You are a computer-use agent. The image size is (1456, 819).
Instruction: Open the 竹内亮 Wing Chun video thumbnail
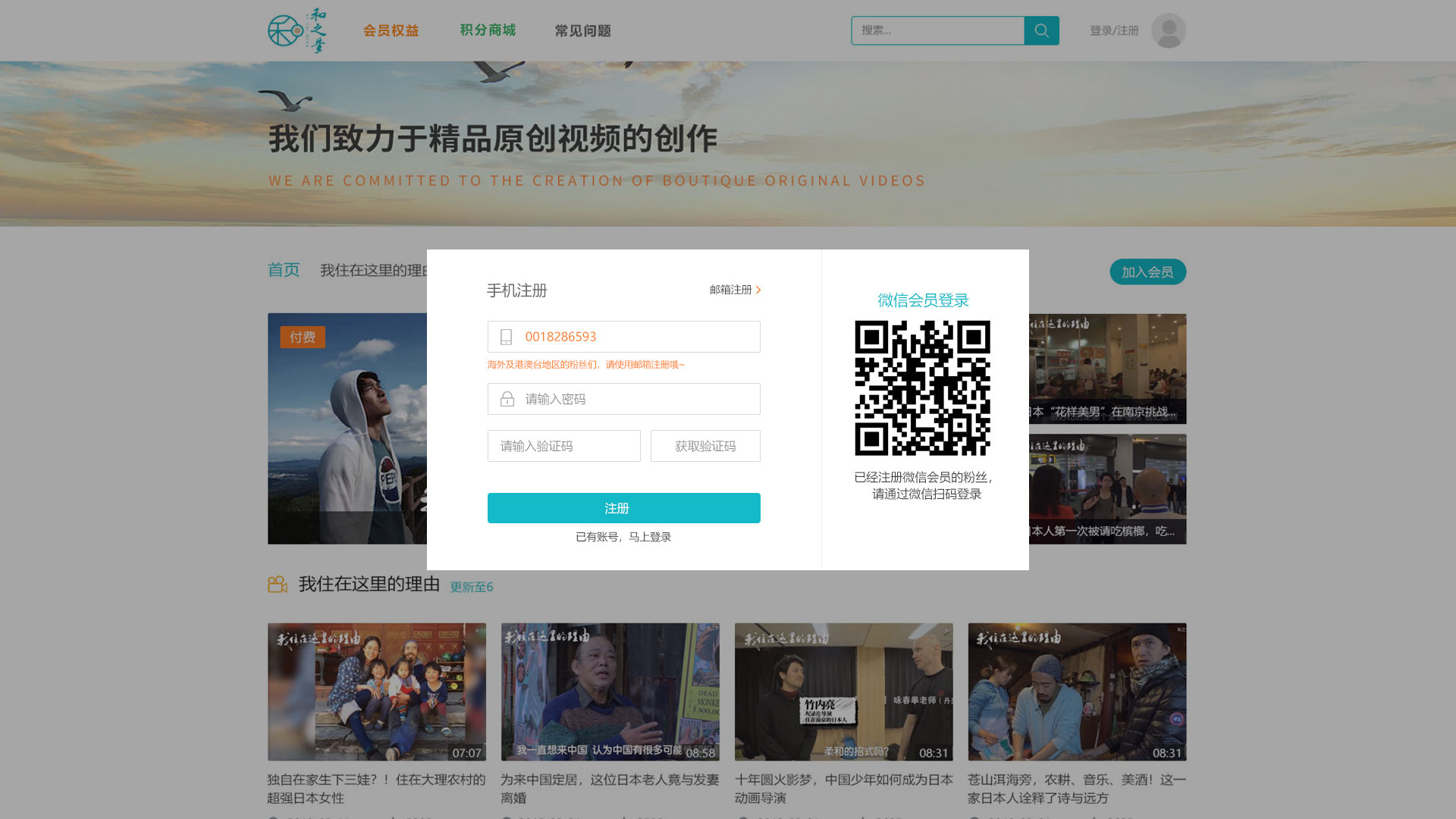tap(844, 692)
